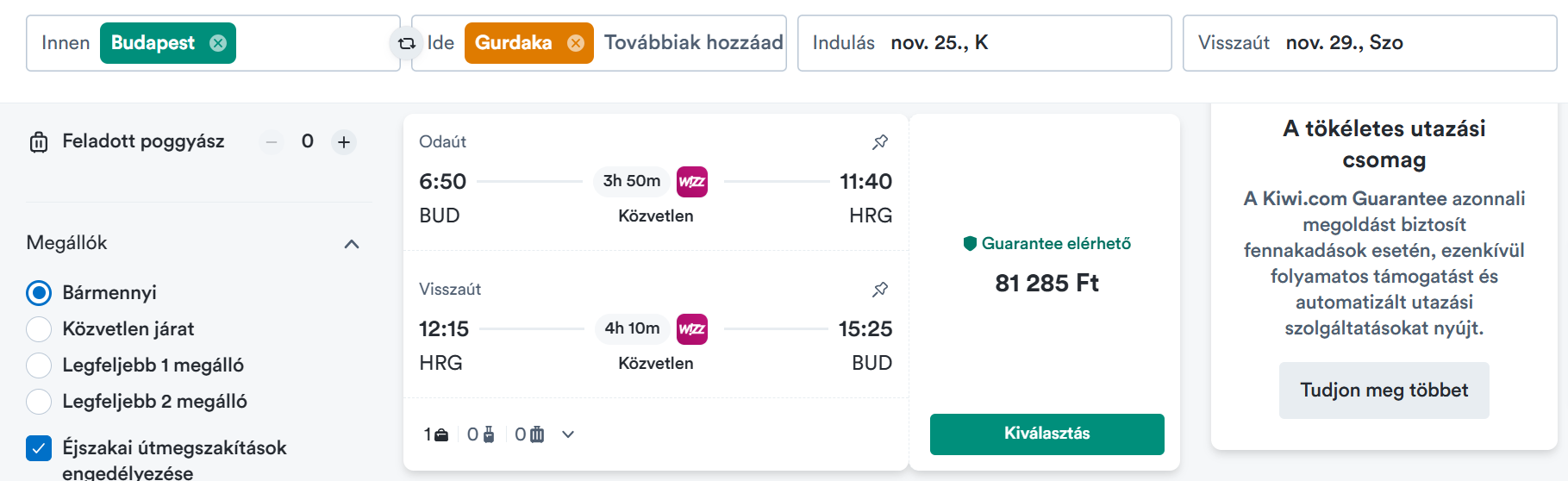
Task: Select the Bármennyi stops option
Action: point(39,293)
